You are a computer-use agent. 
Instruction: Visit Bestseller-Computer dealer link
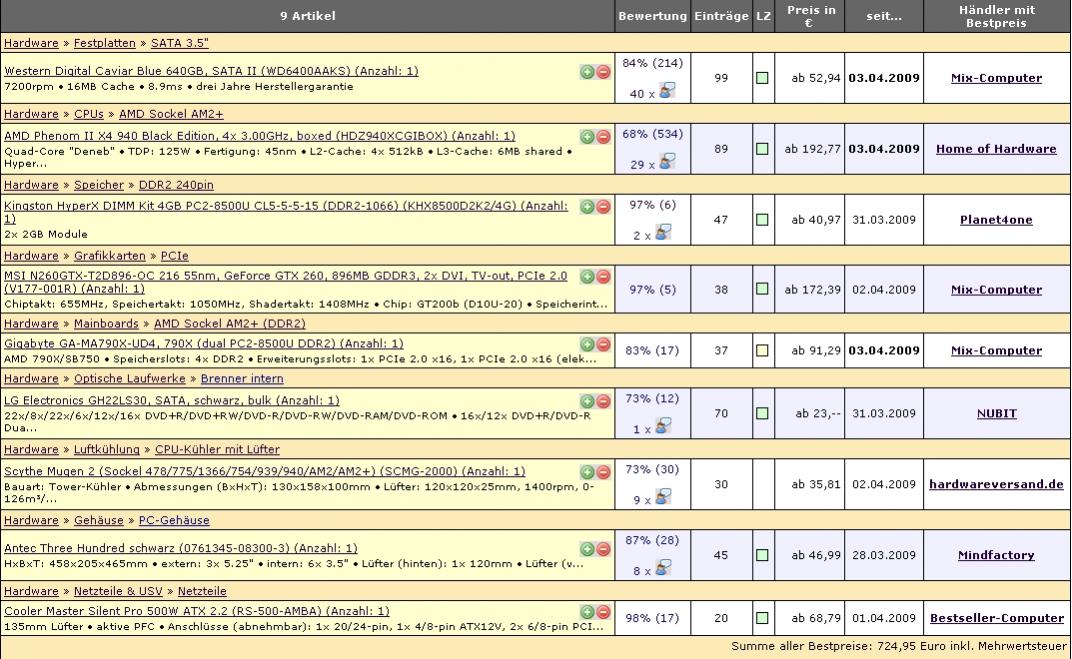[x=996, y=618]
